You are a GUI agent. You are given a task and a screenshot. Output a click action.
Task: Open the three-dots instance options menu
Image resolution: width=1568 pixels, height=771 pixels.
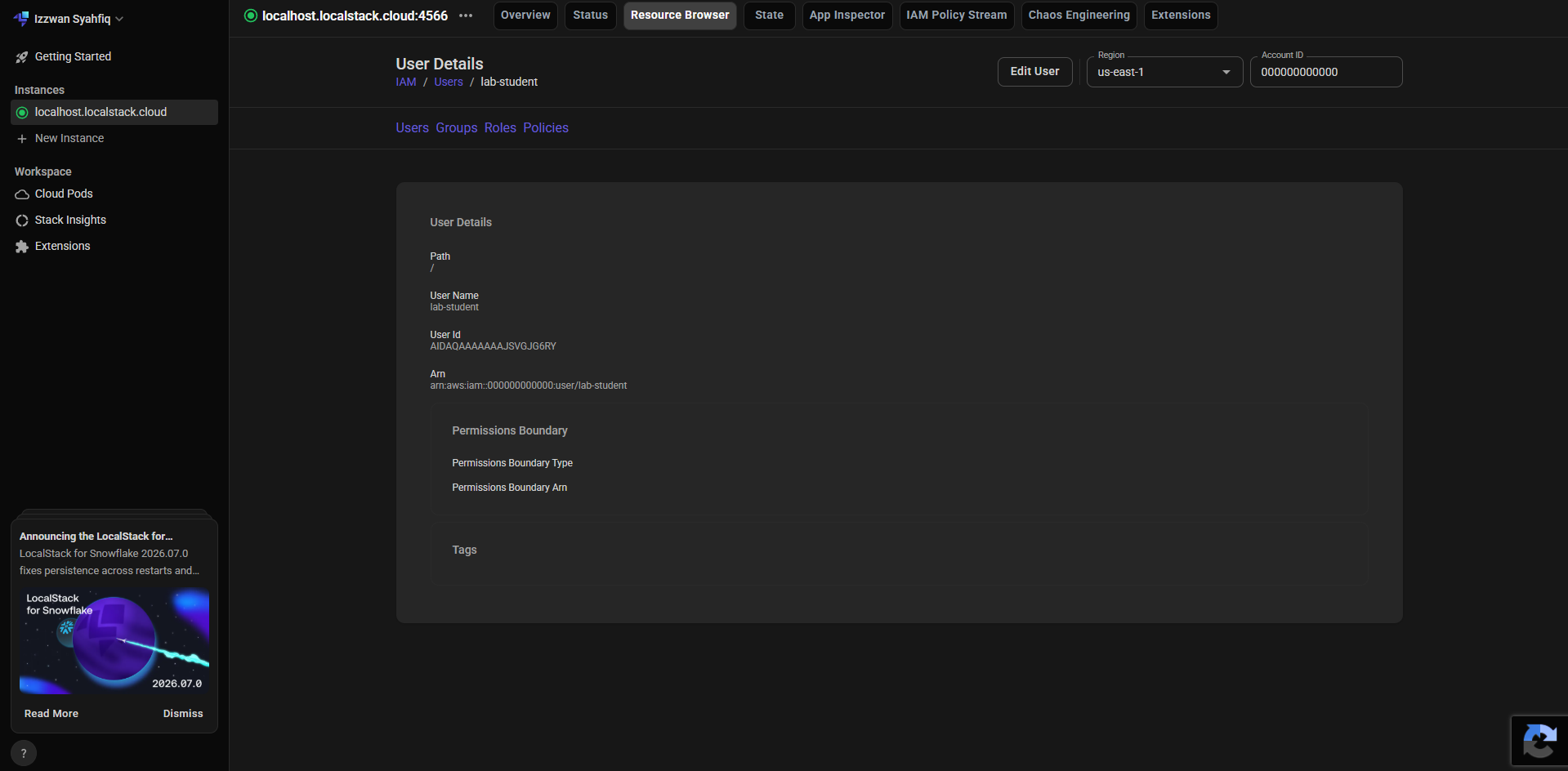[x=466, y=16]
